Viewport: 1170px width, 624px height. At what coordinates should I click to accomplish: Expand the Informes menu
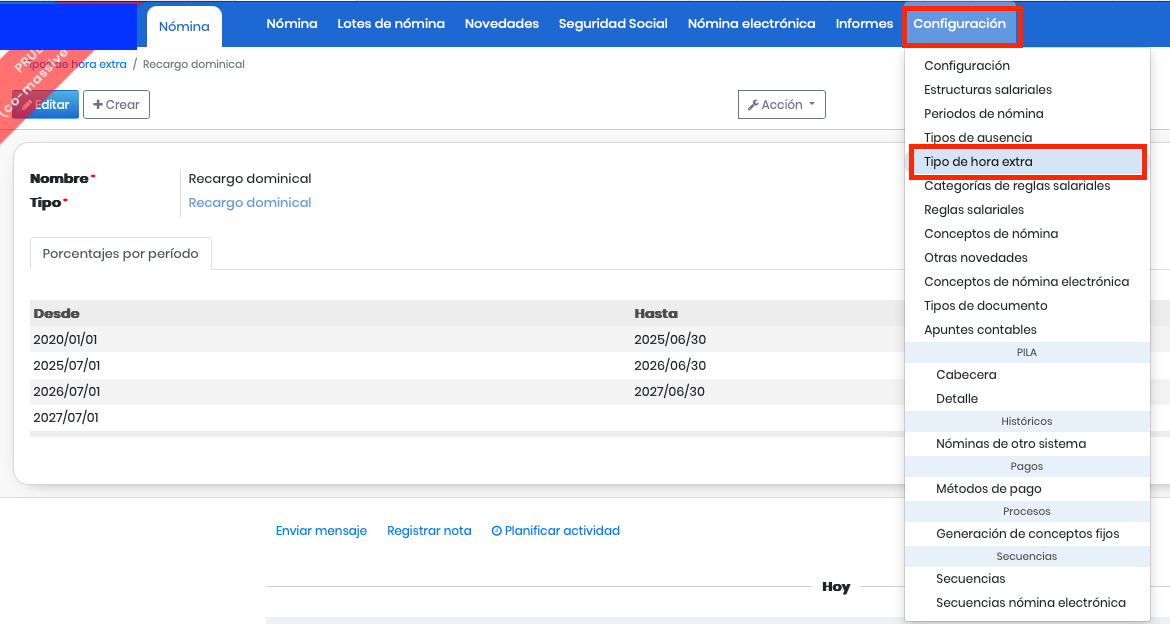(x=864, y=24)
